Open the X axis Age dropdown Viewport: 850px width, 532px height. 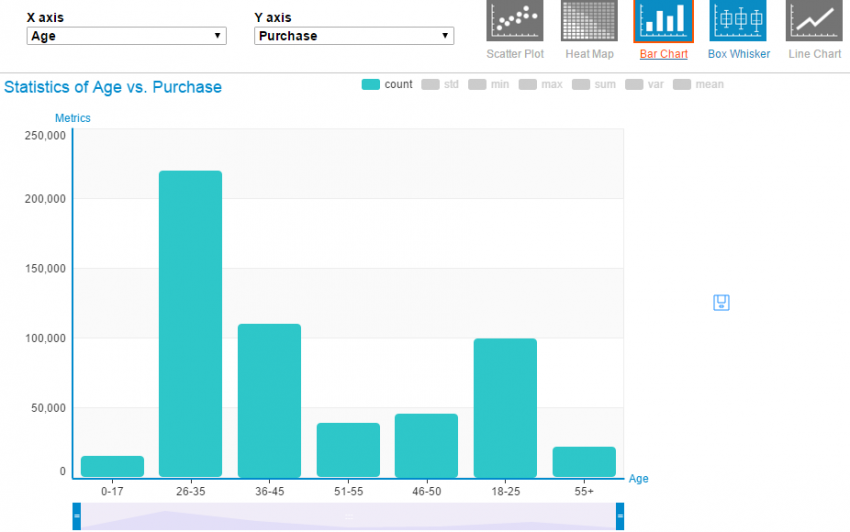[126, 36]
